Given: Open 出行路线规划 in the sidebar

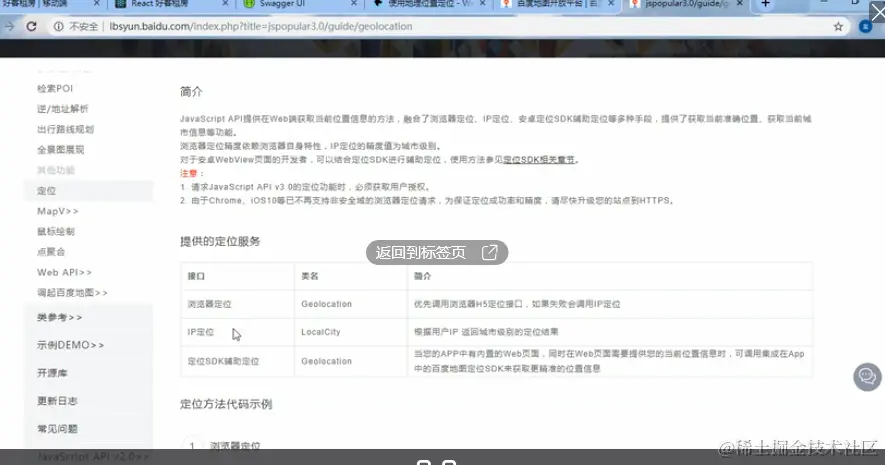Looking at the screenshot, I should click(x=65, y=129).
